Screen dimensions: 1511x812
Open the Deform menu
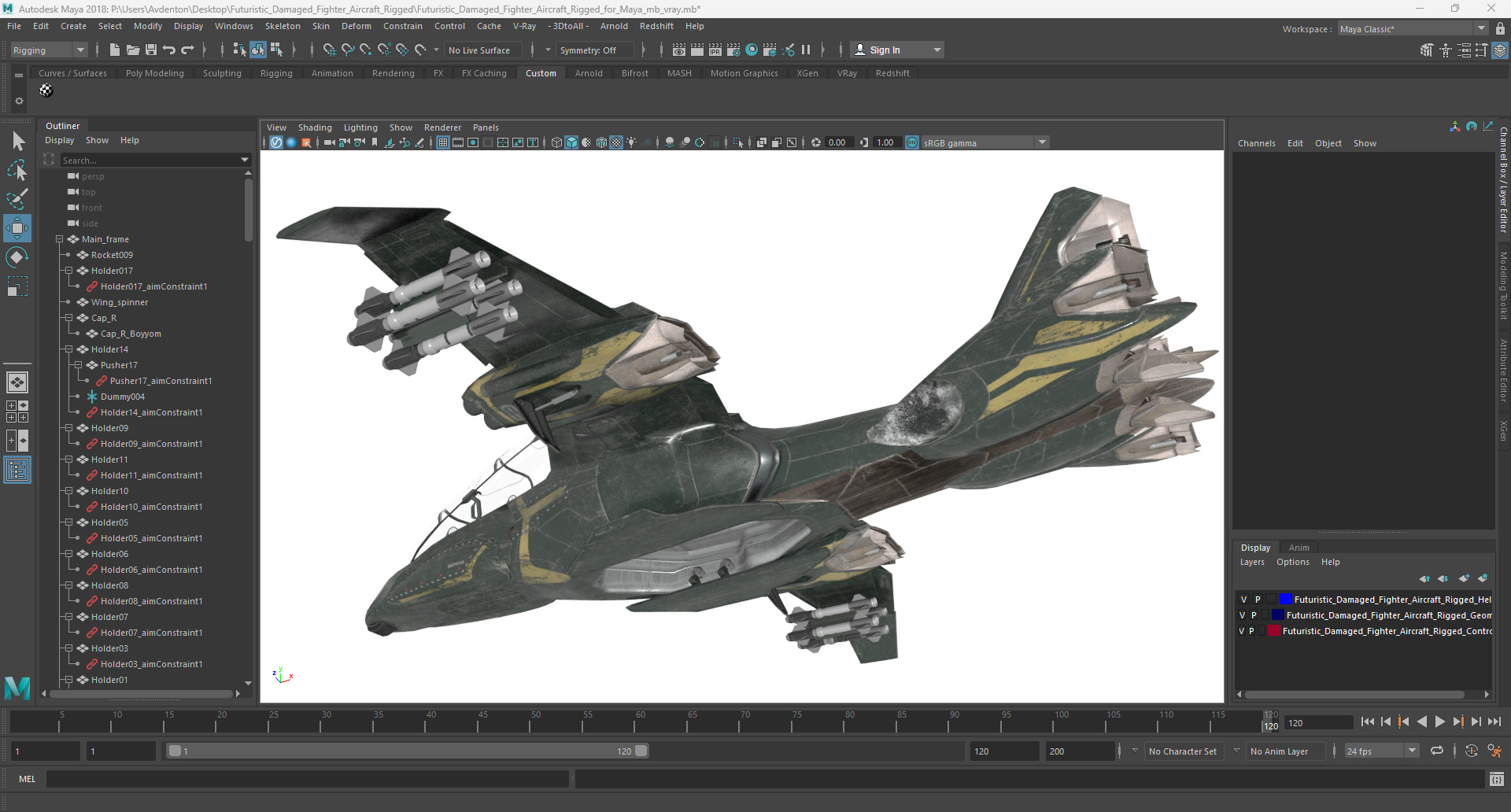click(356, 26)
